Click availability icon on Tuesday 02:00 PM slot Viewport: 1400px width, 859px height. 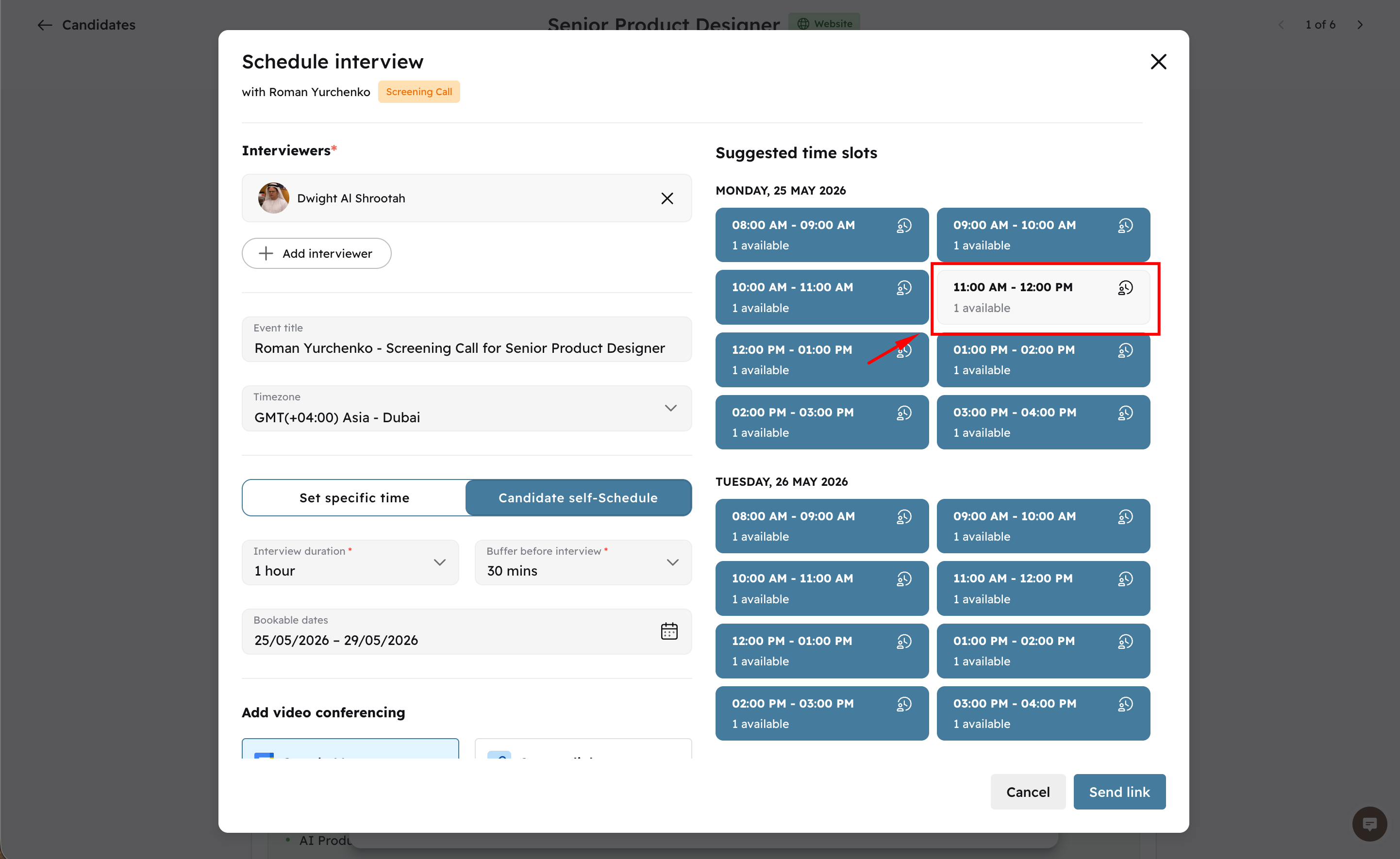tap(904, 704)
